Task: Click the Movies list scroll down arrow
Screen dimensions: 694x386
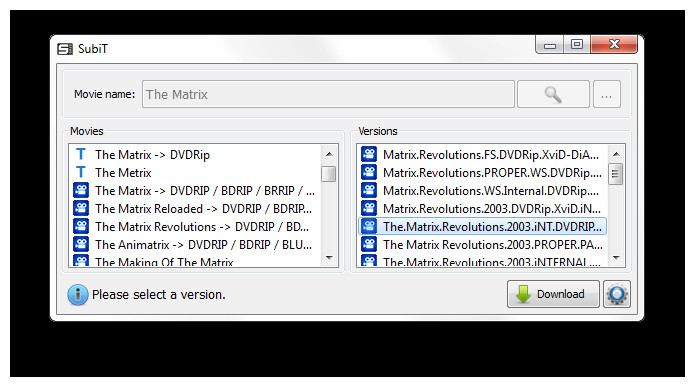Action: 329,258
